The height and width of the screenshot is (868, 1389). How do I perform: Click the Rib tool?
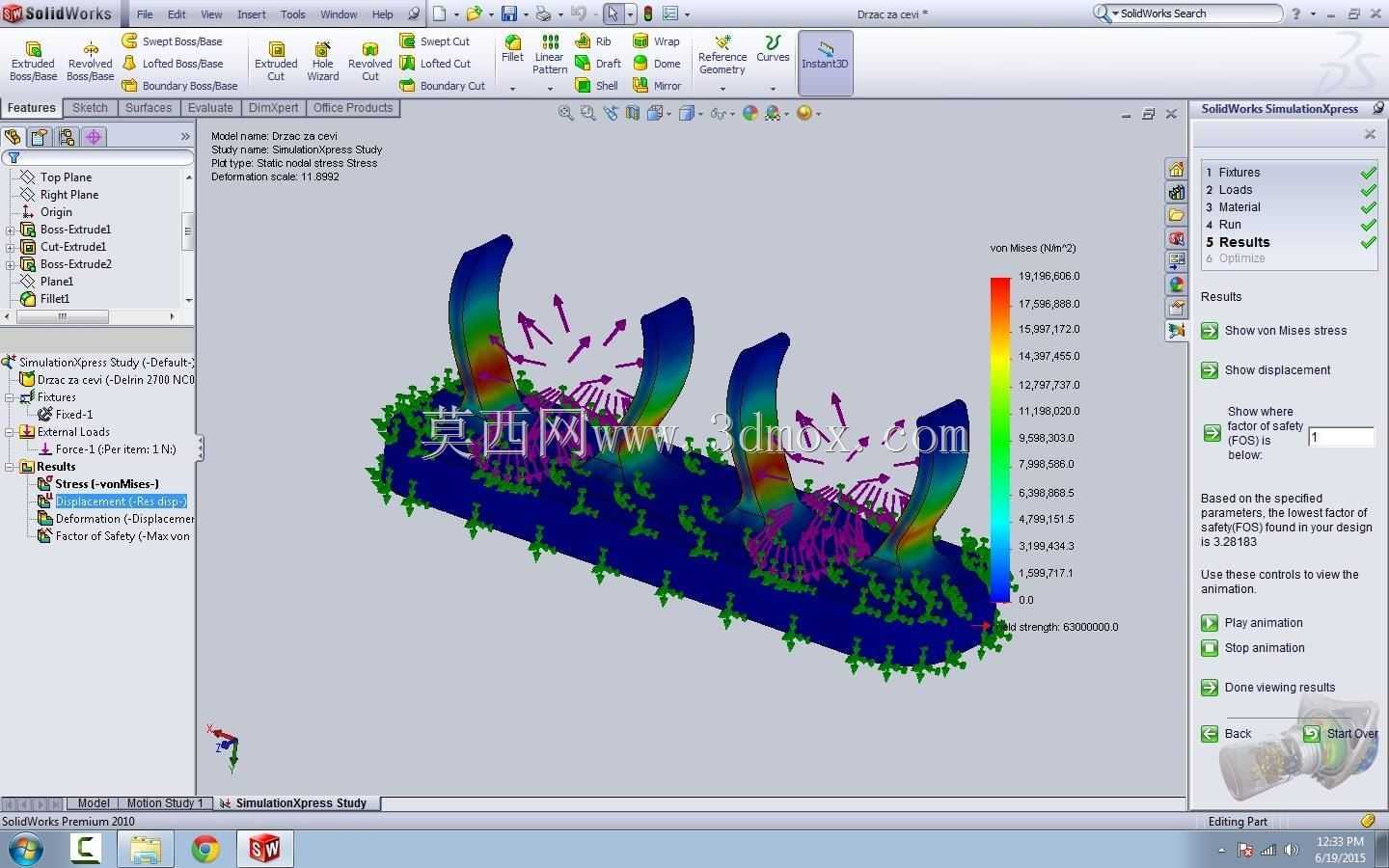coord(593,41)
